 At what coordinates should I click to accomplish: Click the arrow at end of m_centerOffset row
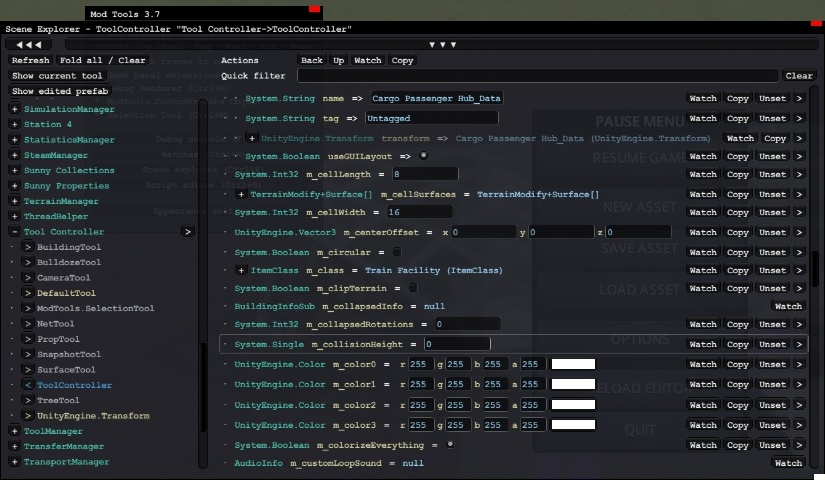pos(799,232)
